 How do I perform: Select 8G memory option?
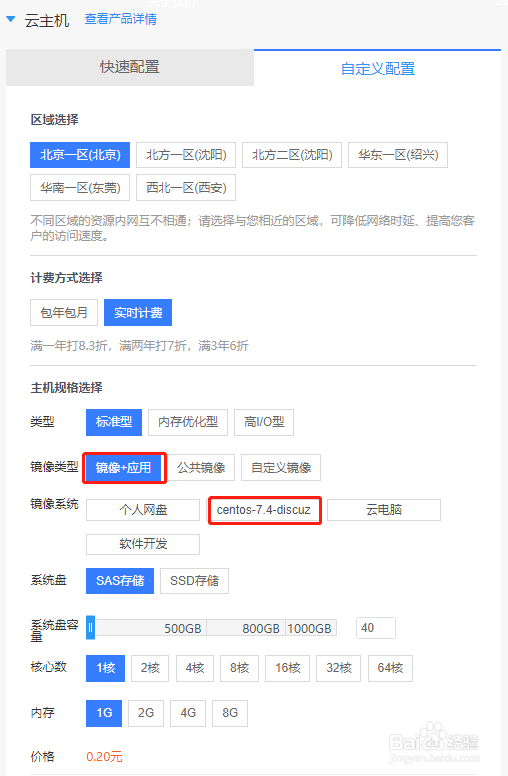coord(230,713)
